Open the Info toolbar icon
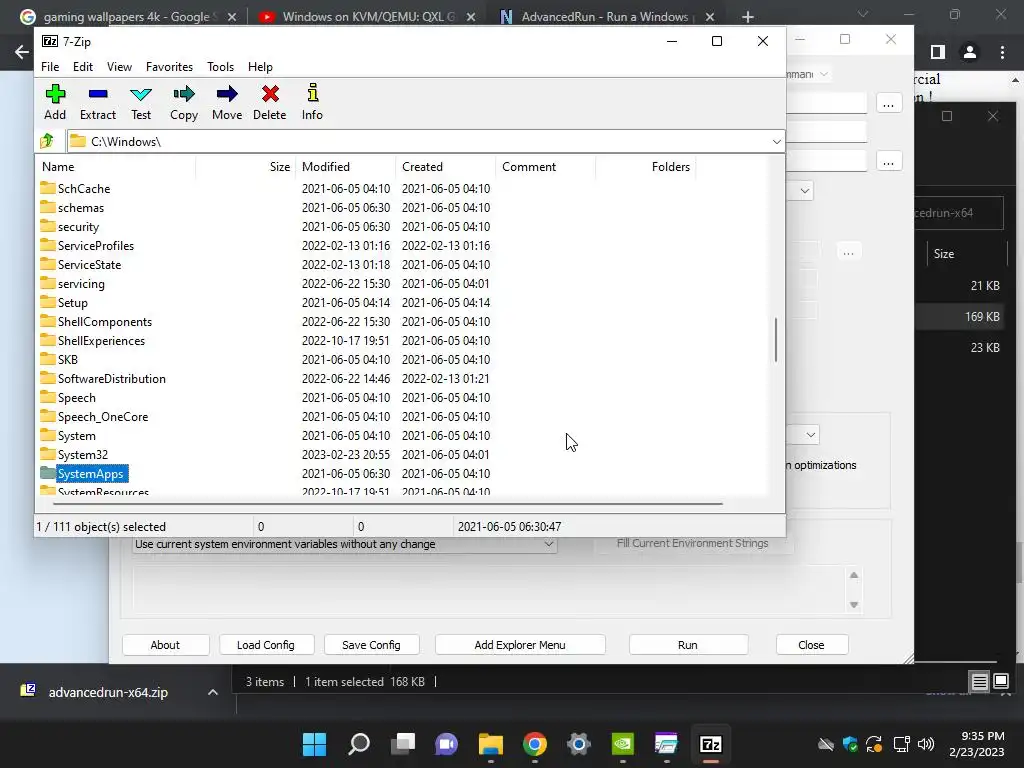The image size is (1024, 768). pos(312,102)
